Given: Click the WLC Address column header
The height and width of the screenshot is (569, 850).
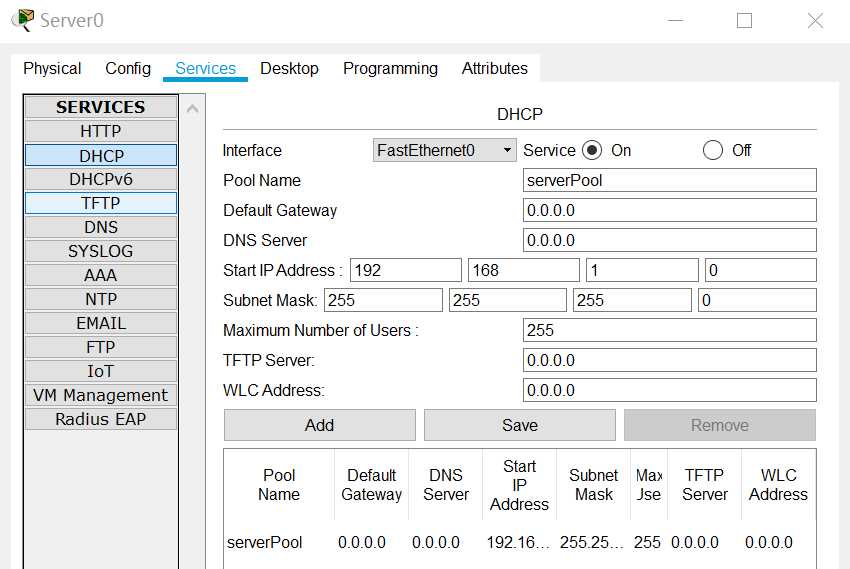Looking at the screenshot, I should point(778,484).
